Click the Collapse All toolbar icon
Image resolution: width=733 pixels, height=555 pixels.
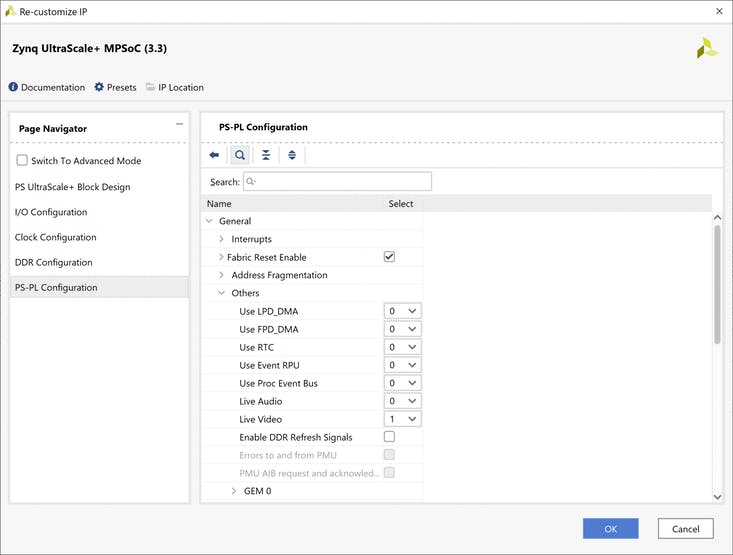266,155
